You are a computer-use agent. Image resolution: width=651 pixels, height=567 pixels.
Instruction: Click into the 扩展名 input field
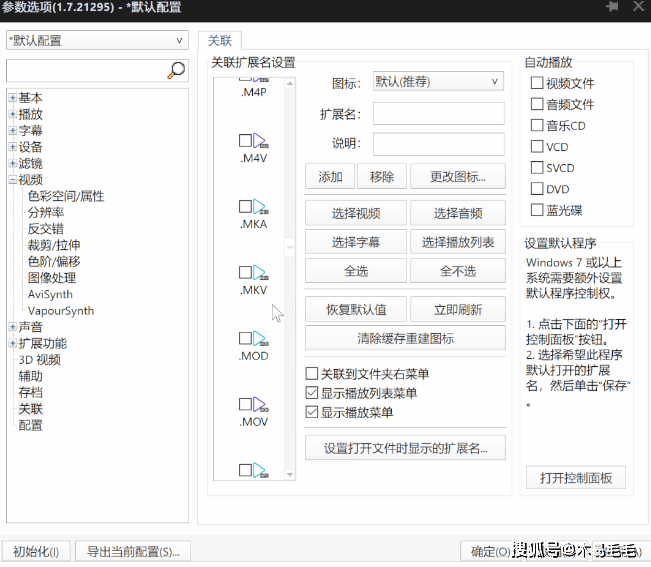(438, 113)
